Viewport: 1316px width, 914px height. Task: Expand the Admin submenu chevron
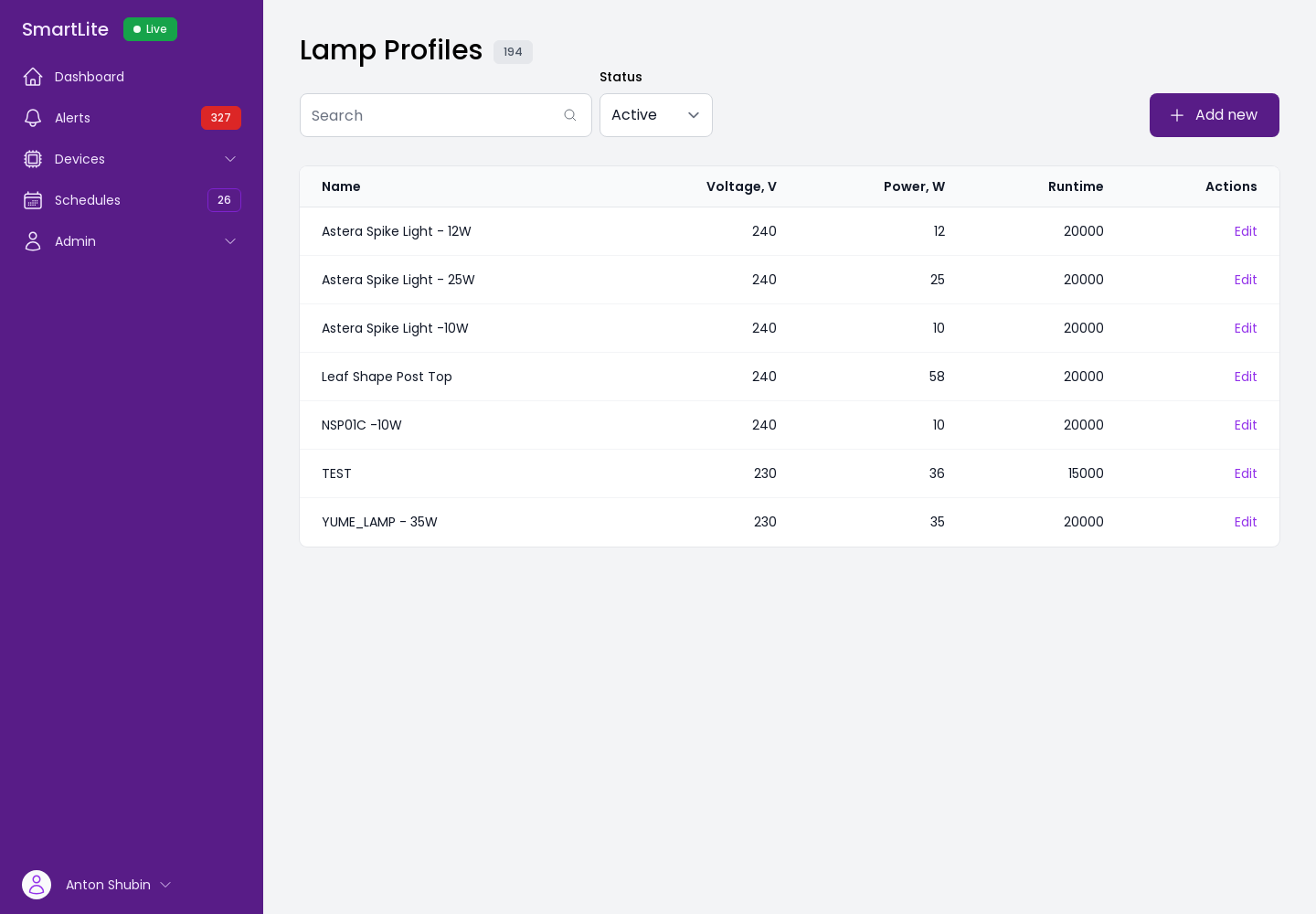tap(230, 241)
